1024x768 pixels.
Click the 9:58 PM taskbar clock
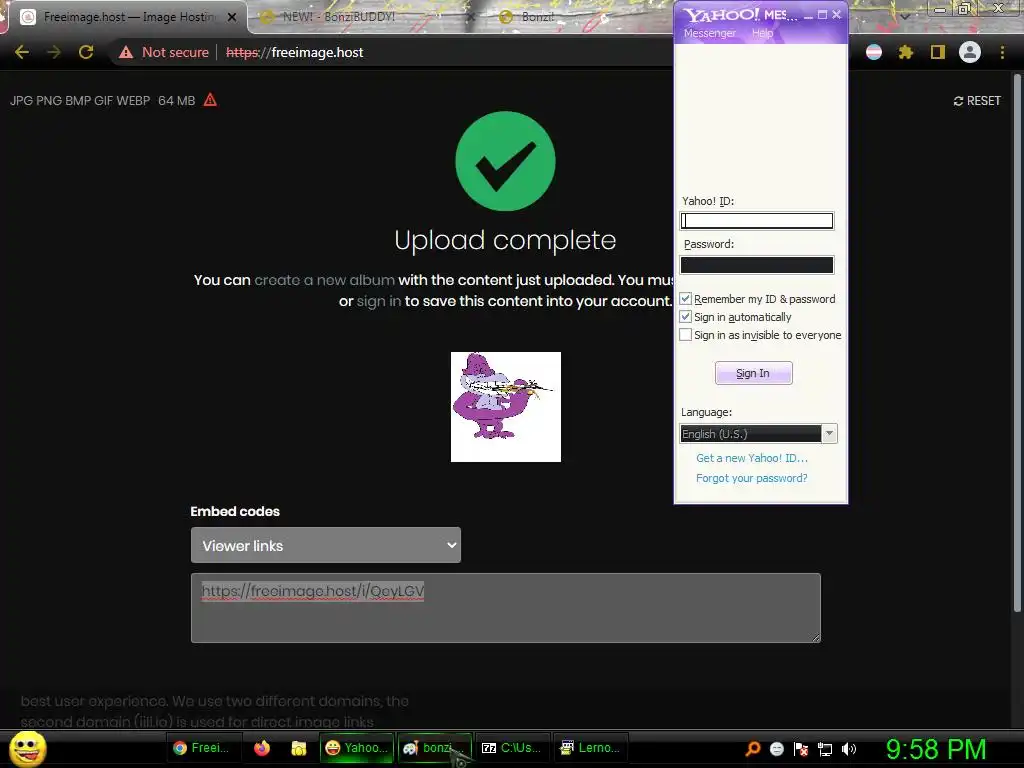pos(936,749)
